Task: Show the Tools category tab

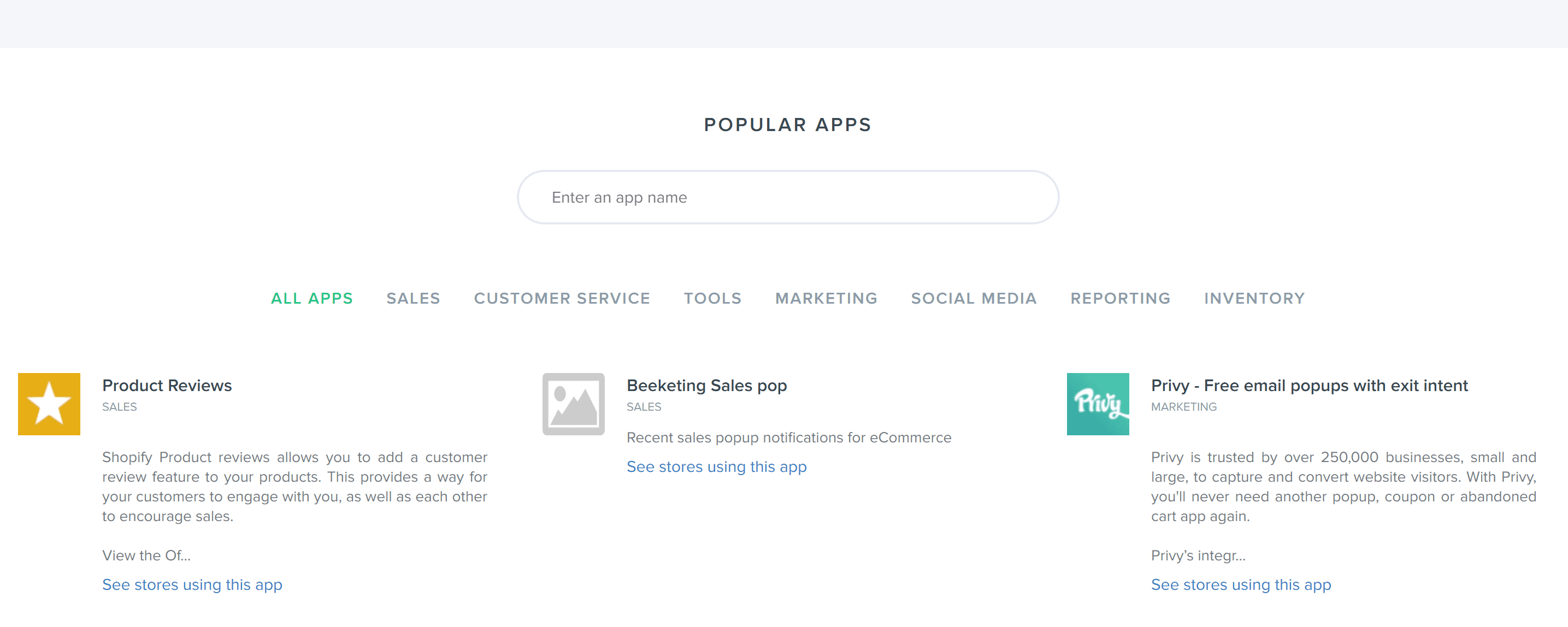Action: point(712,298)
